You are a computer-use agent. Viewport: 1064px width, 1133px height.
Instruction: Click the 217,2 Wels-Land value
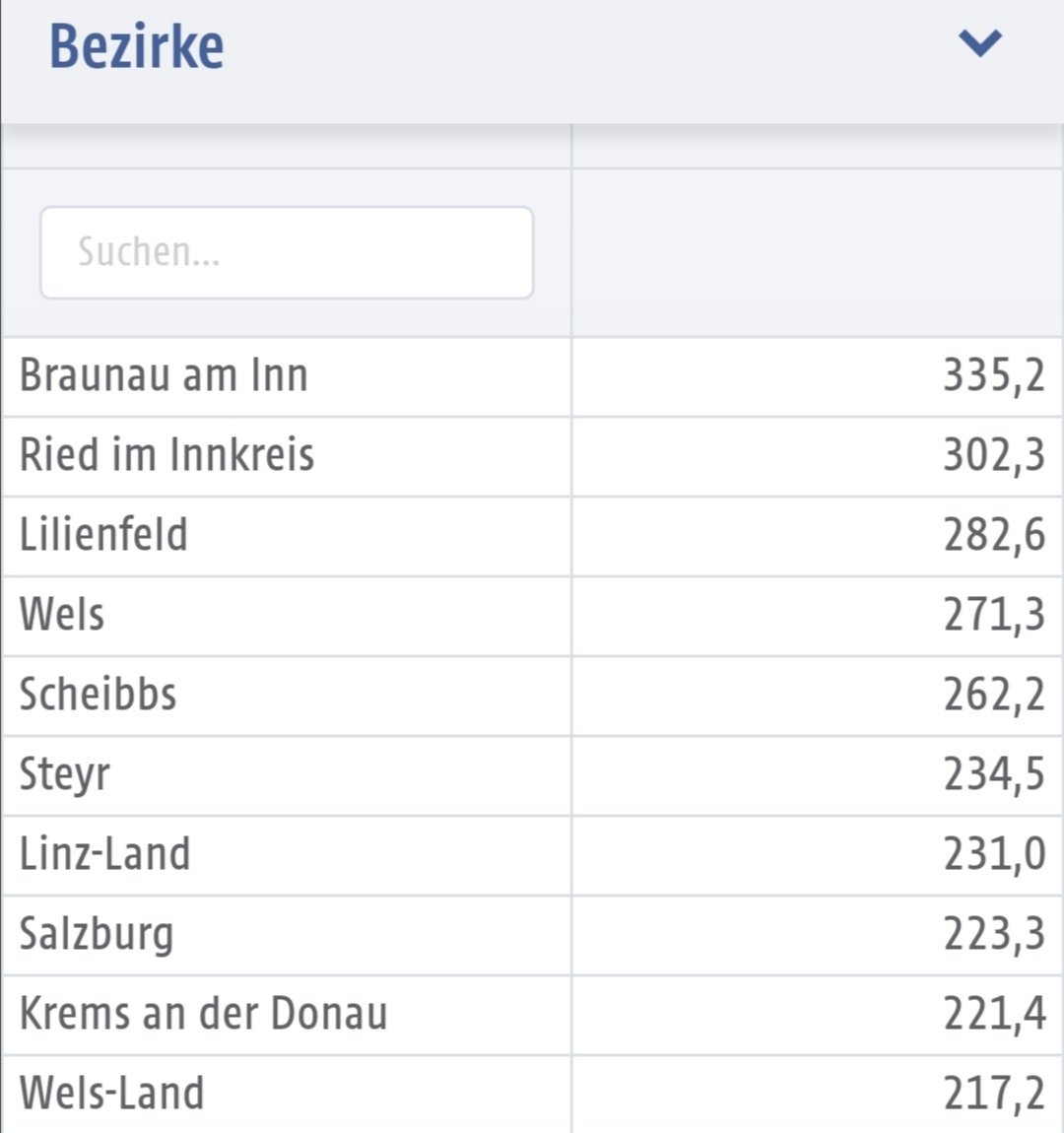coord(994,1094)
